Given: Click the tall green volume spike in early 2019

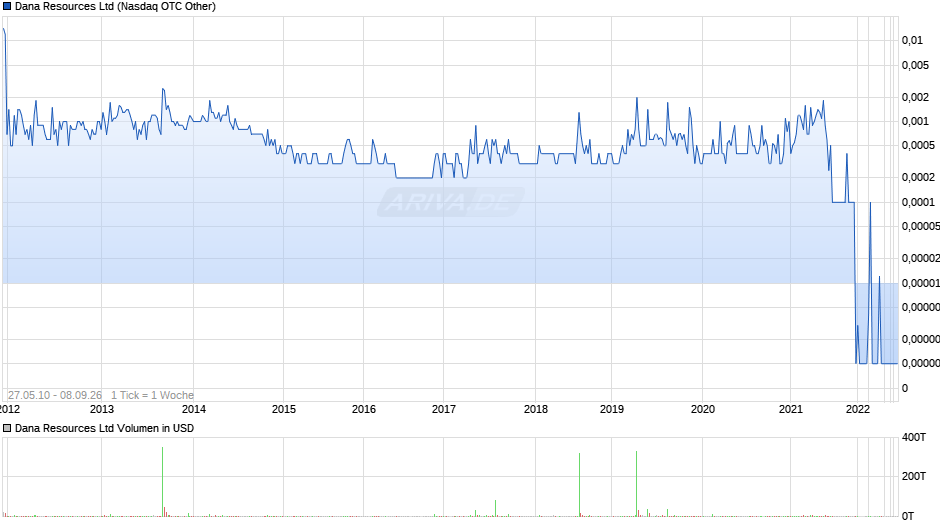Looking at the screenshot, I should (637, 483).
